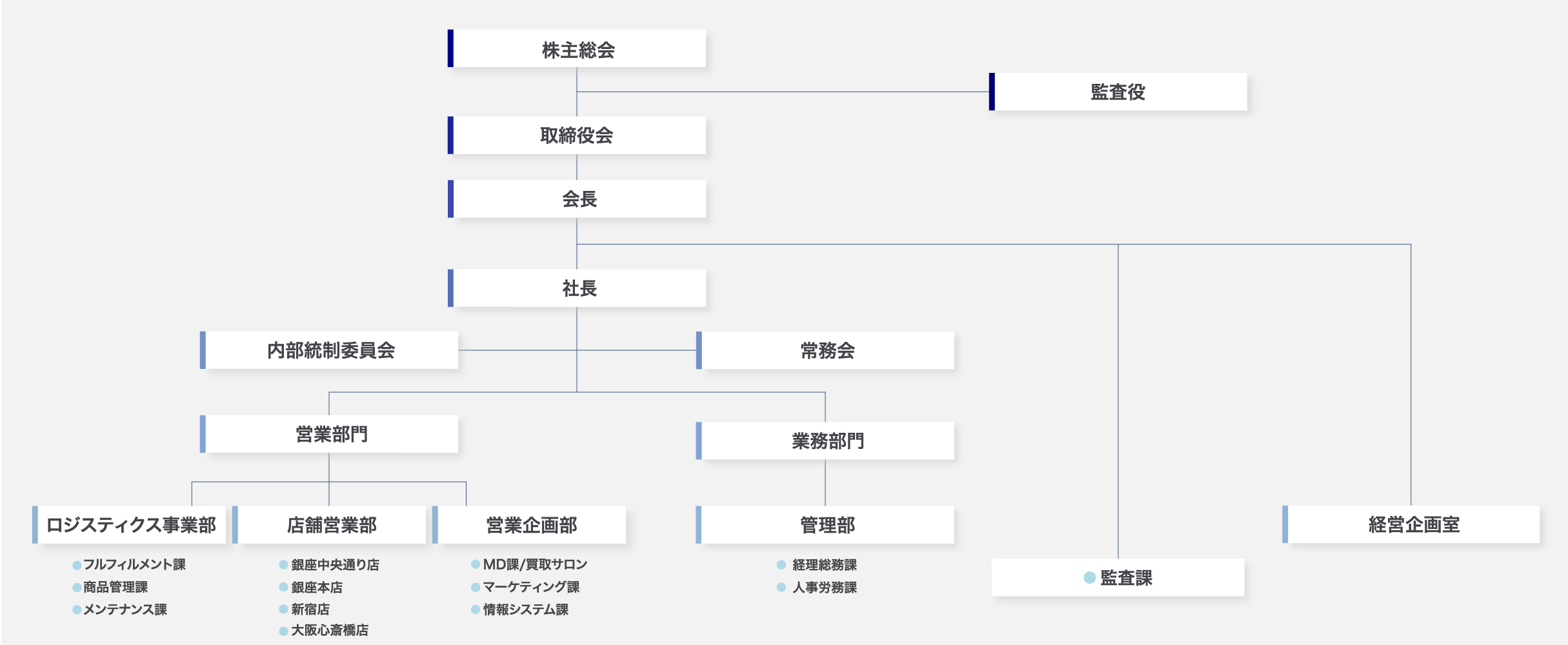Screen dimensions: 1568x645
Task: Click the 大阪心斎橋店 list item
Action: click(x=329, y=630)
